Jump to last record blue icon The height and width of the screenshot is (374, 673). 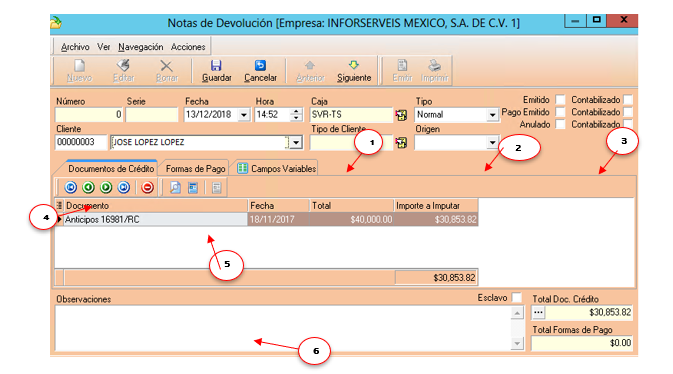[124, 188]
